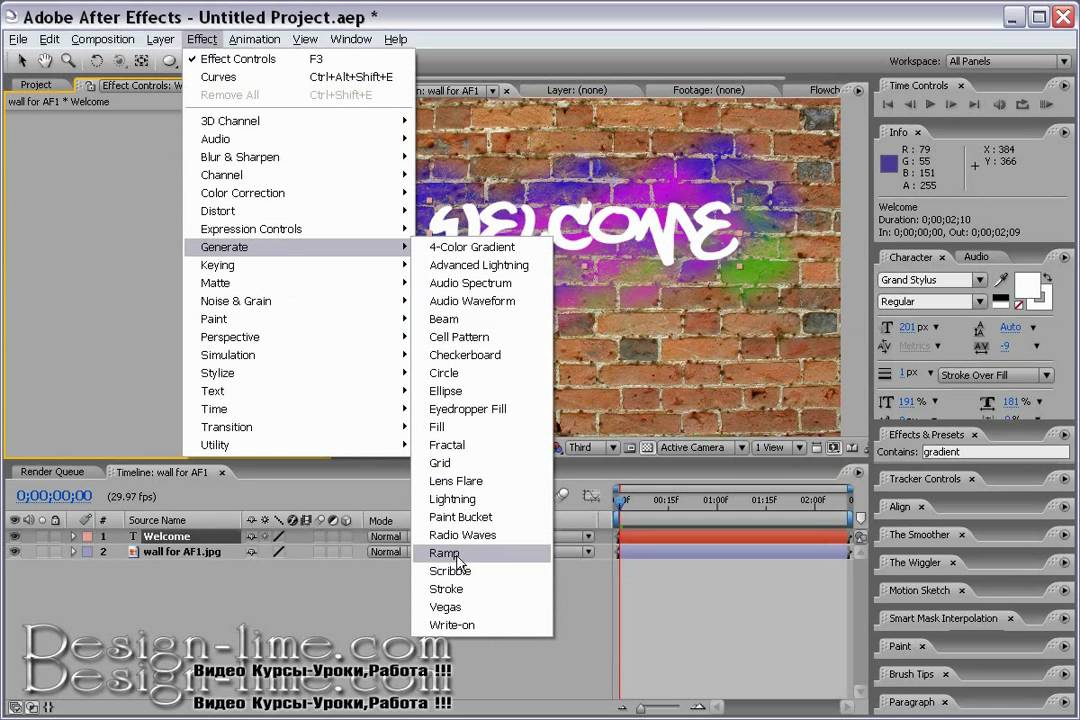The image size is (1080, 720).
Task: Go to first frame in Time Controls
Action: pos(888,105)
